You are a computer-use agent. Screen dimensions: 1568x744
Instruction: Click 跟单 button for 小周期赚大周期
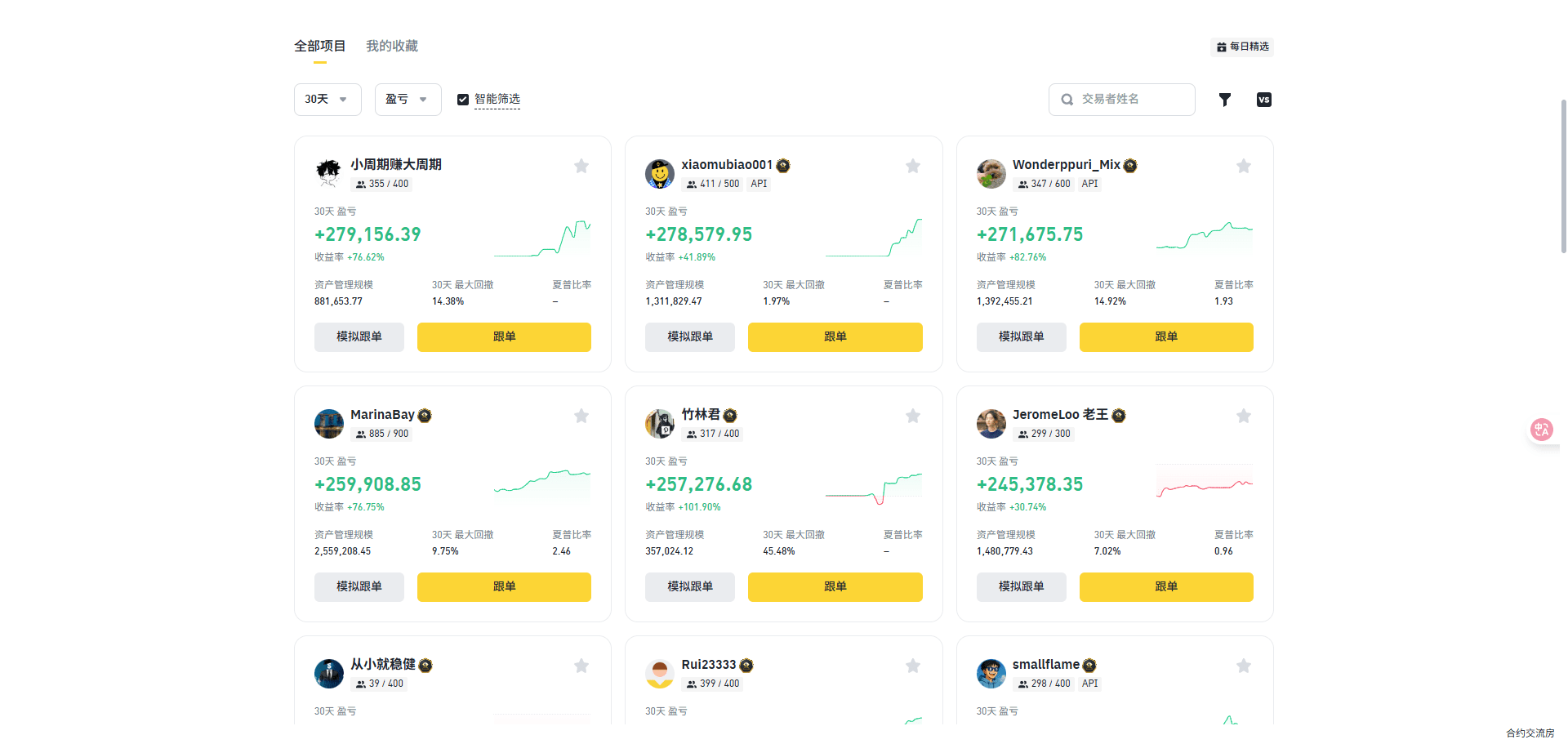(x=504, y=337)
